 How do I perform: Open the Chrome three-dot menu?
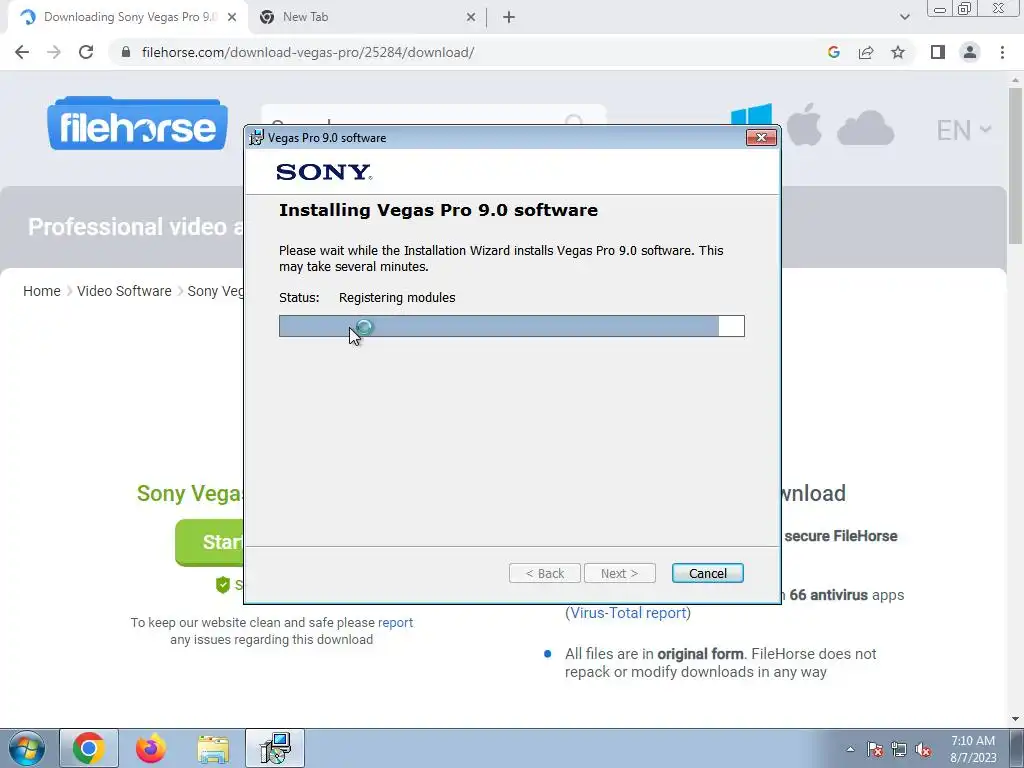[x=1002, y=52]
